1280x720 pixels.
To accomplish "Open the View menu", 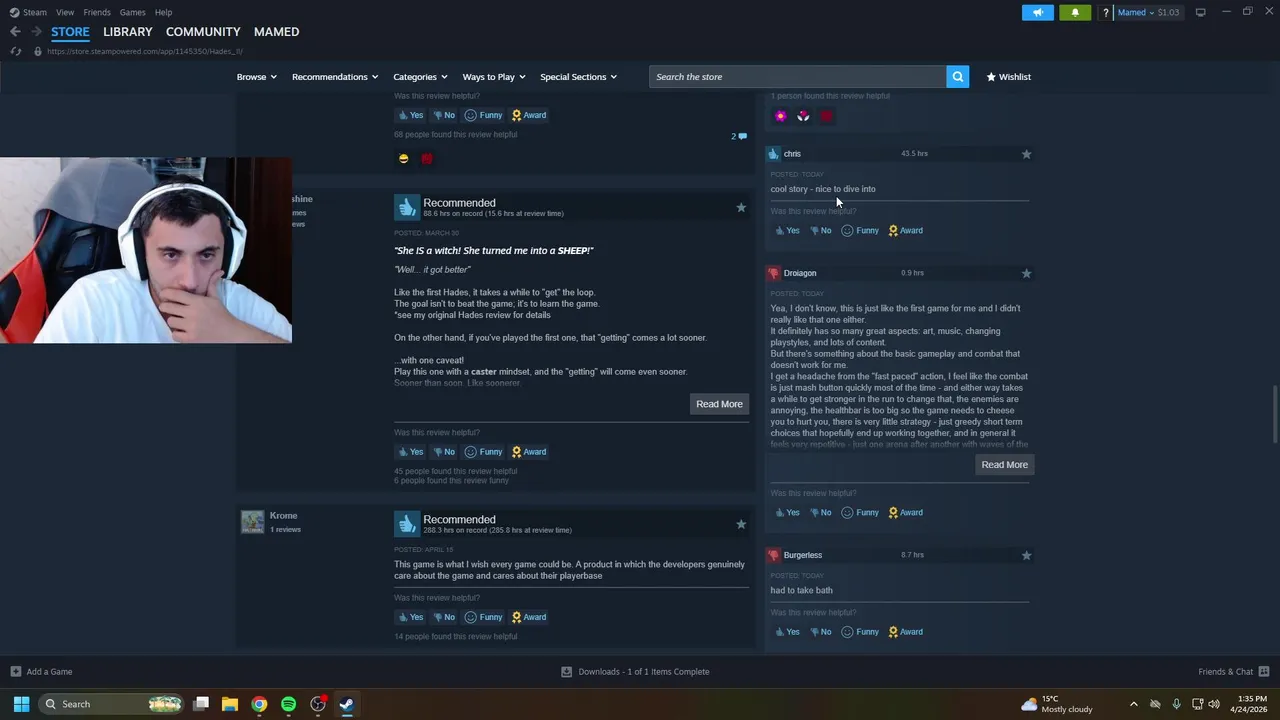I will click(65, 12).
